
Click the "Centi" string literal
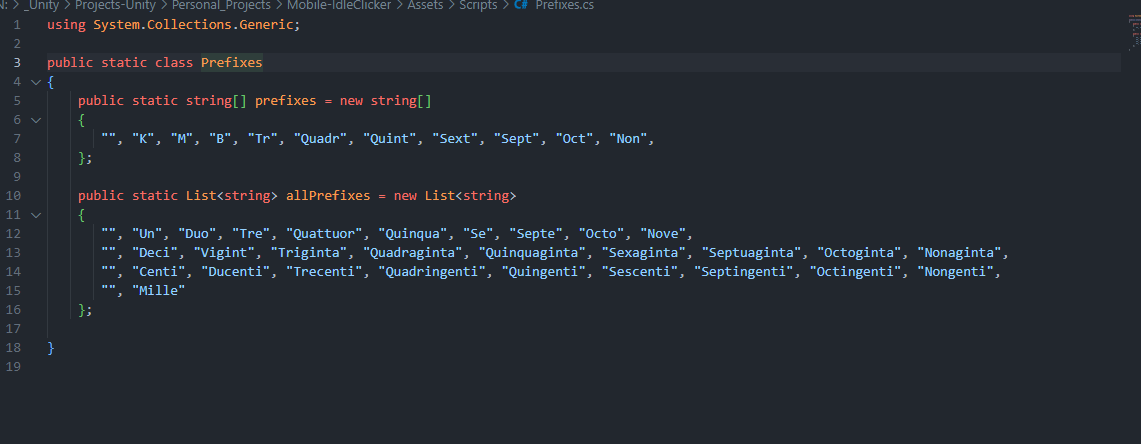click(x=158, y=271)
